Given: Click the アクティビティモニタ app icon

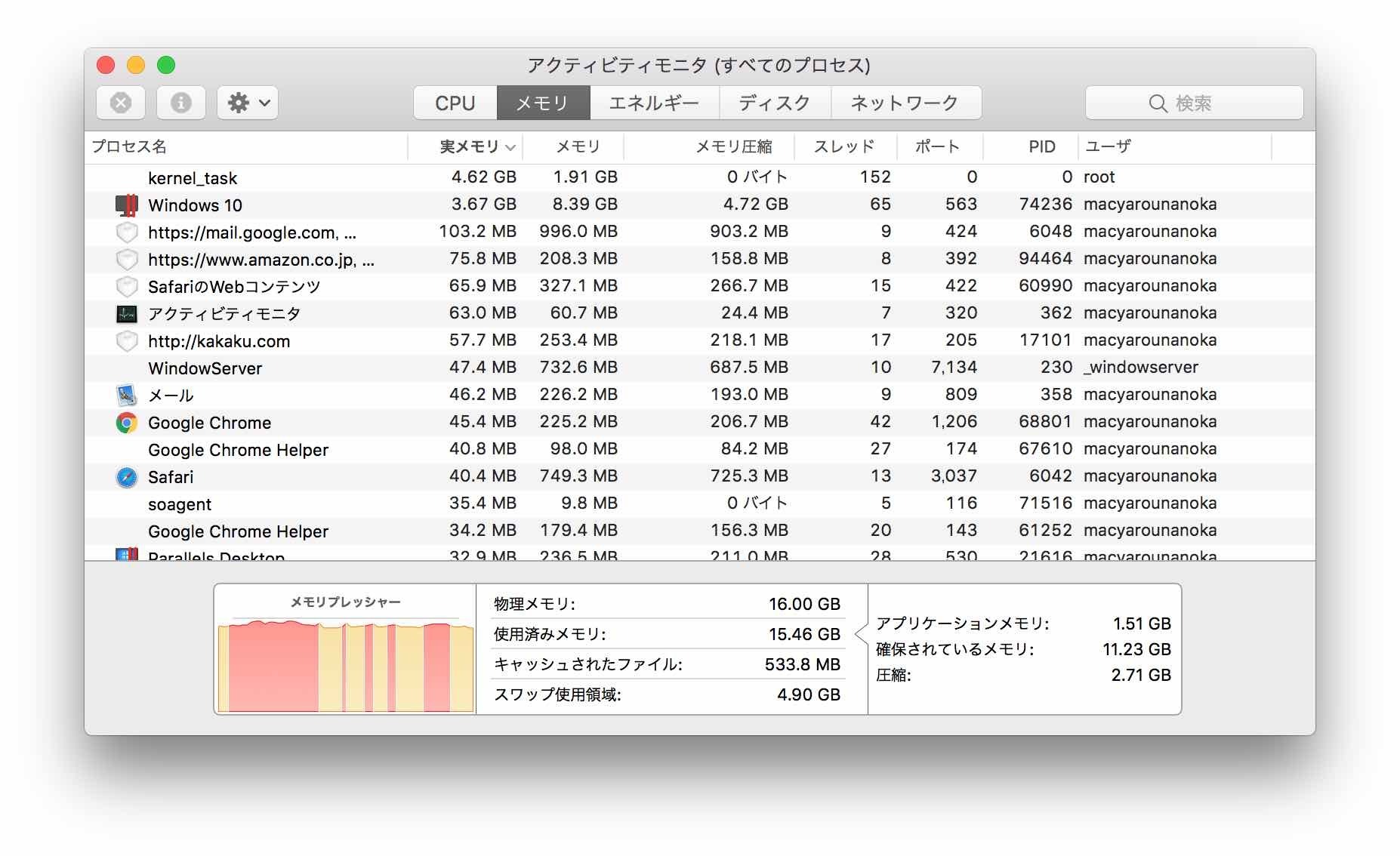Looking at the screenshot, I should tap(126, 313).
